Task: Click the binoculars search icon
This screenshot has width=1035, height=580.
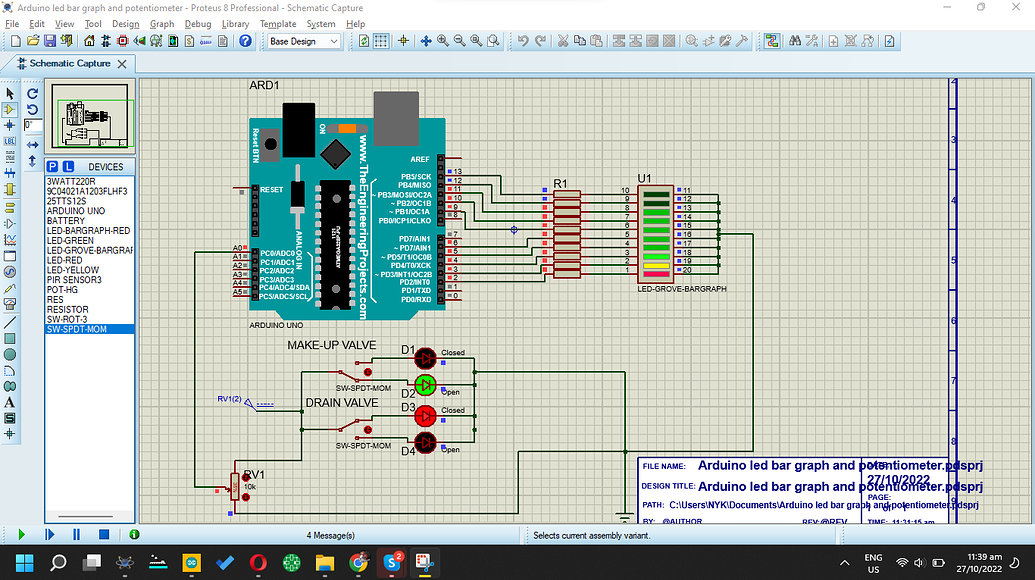Action: (x=795, y=41)
